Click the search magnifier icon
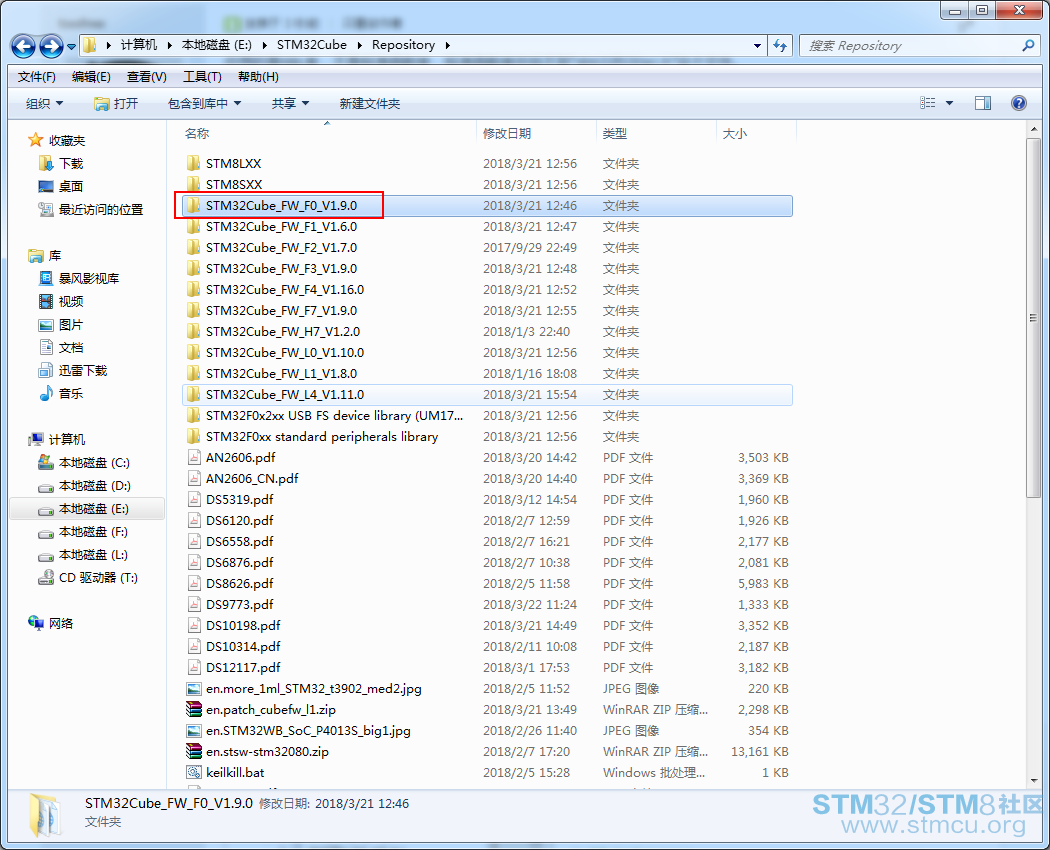1050x850 pixels. coord(1028,46)
